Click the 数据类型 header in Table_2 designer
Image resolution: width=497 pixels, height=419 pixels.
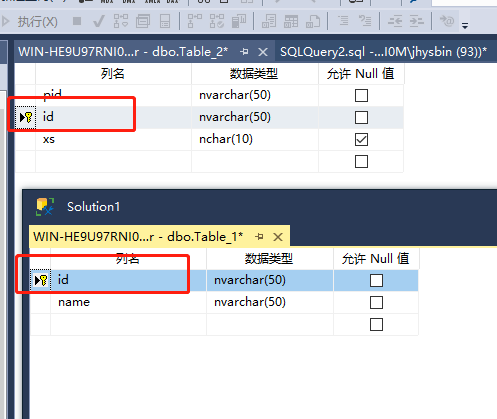point(255,74)
